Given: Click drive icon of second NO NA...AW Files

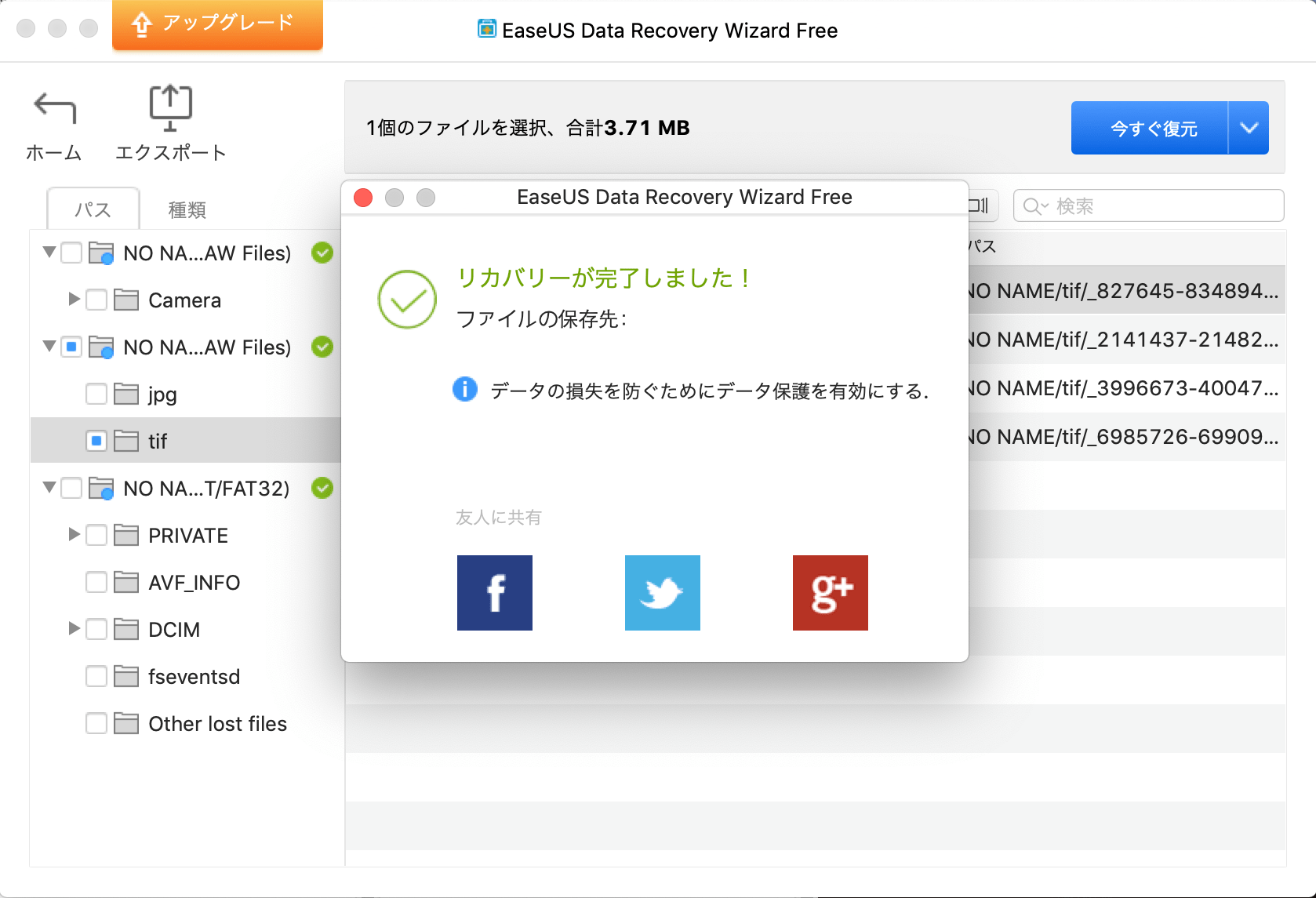Looking at the screenshot, I should coord(102,347).
